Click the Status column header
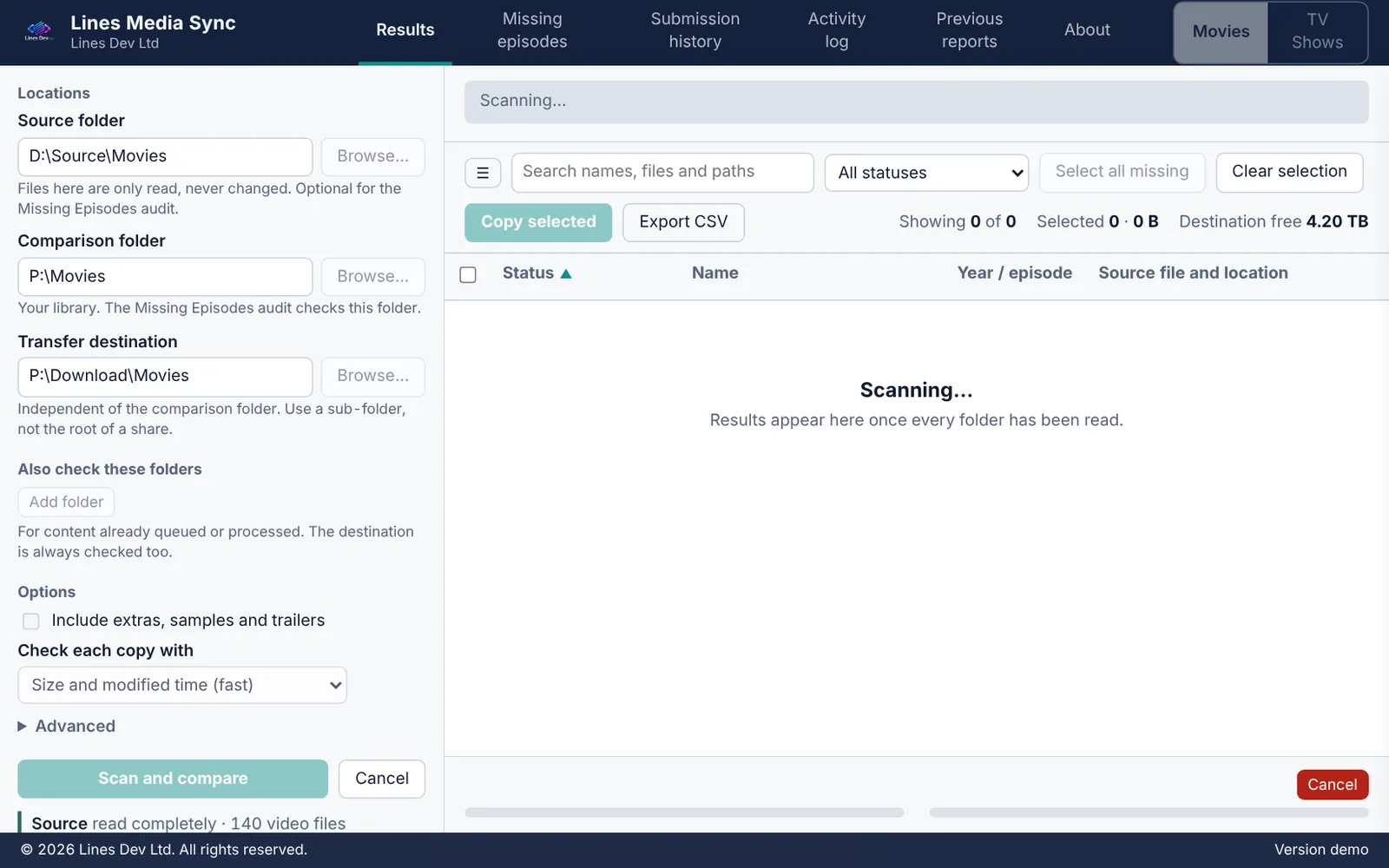This screenshot has width=1389, height=868. (528, 273)
